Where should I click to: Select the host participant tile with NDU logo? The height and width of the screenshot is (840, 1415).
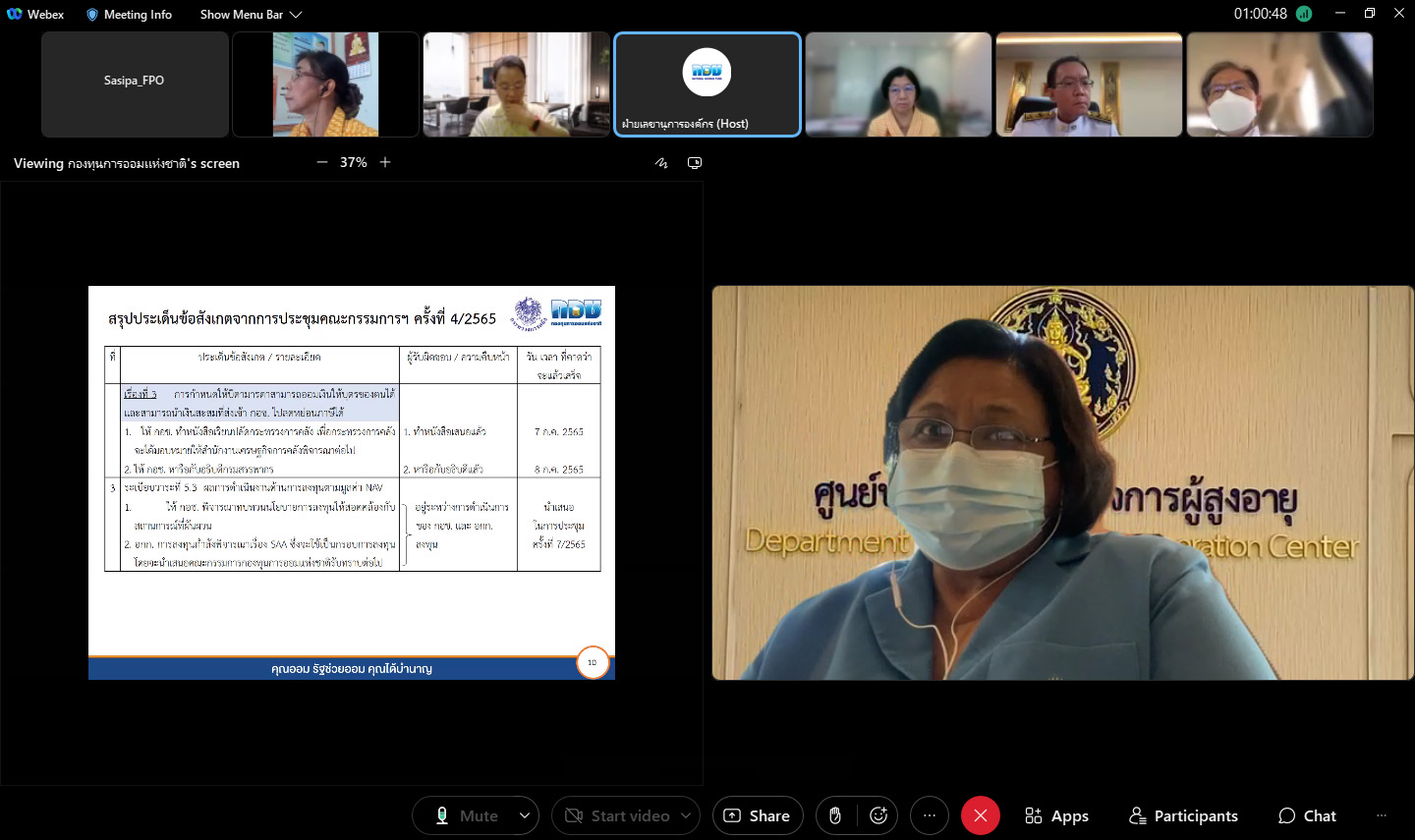[707, 84]
